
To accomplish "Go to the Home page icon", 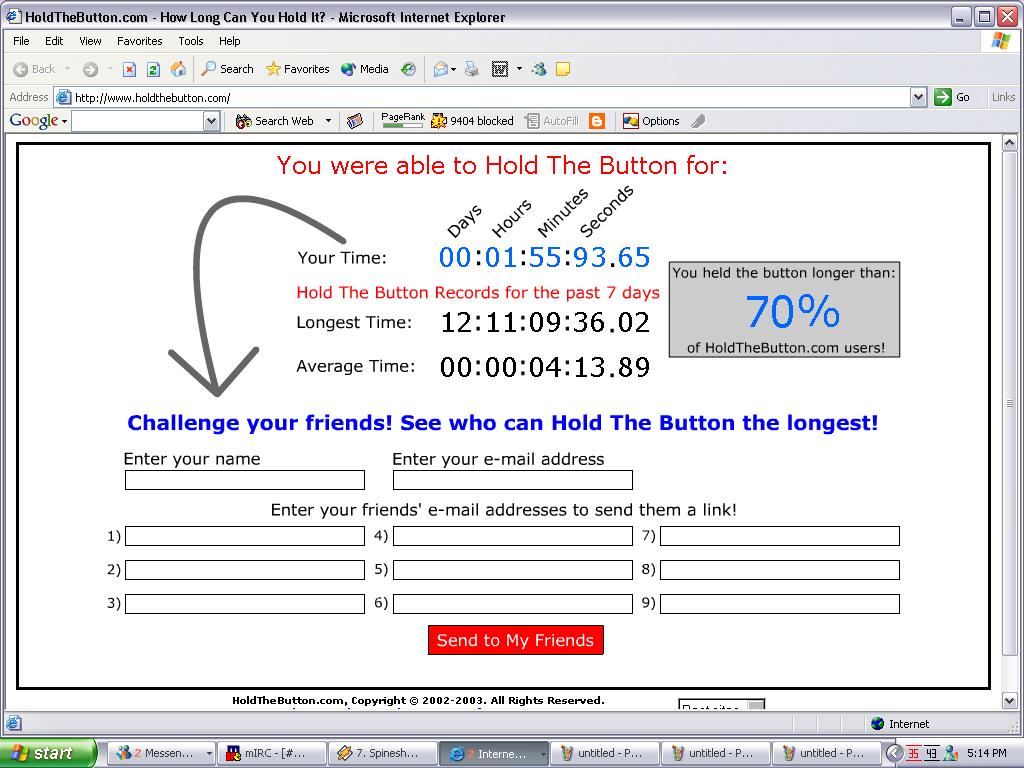I will [178, 69].
